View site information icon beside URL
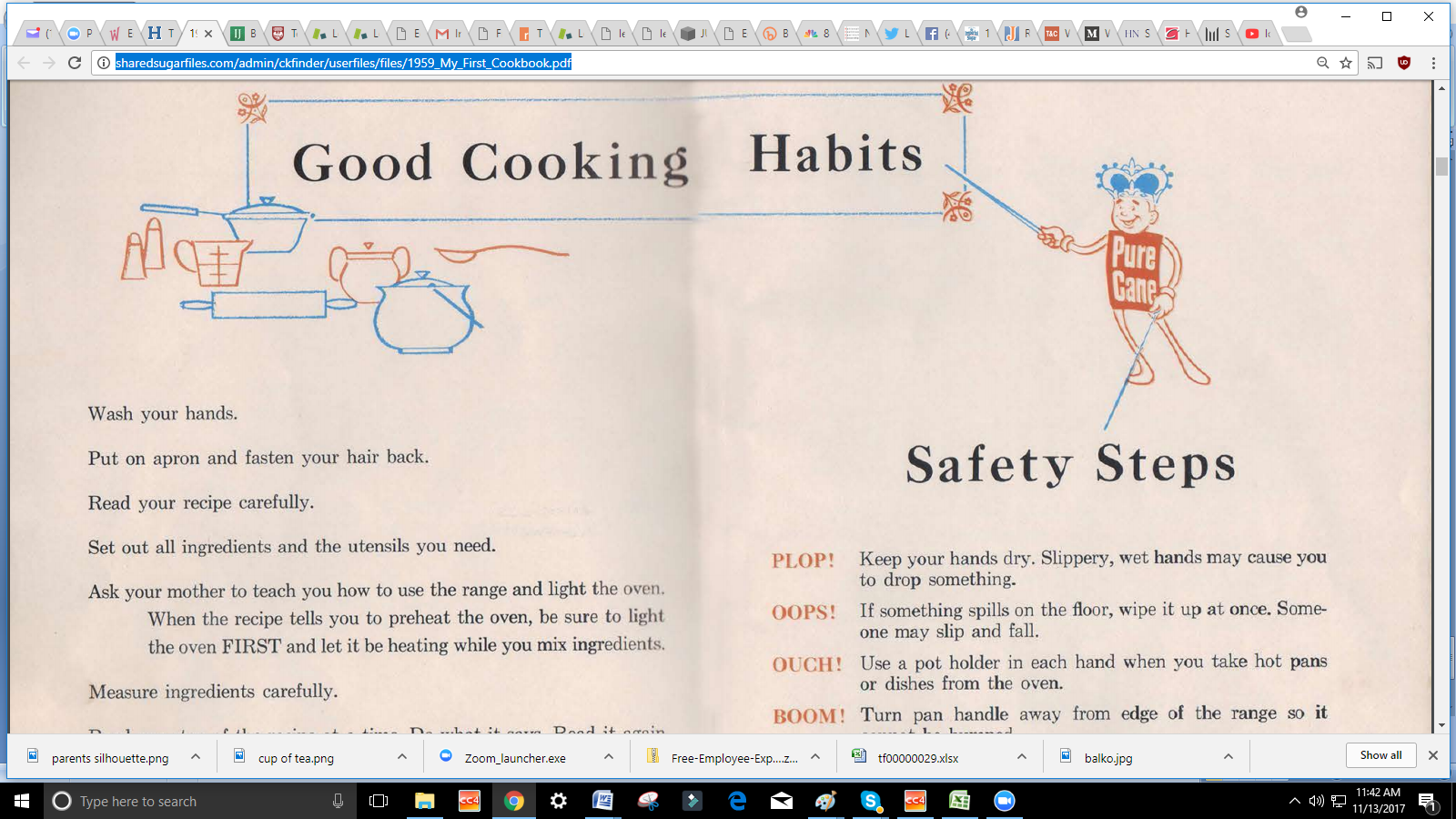This screenshot has width=1456, height=819. (x=104, y=63)
